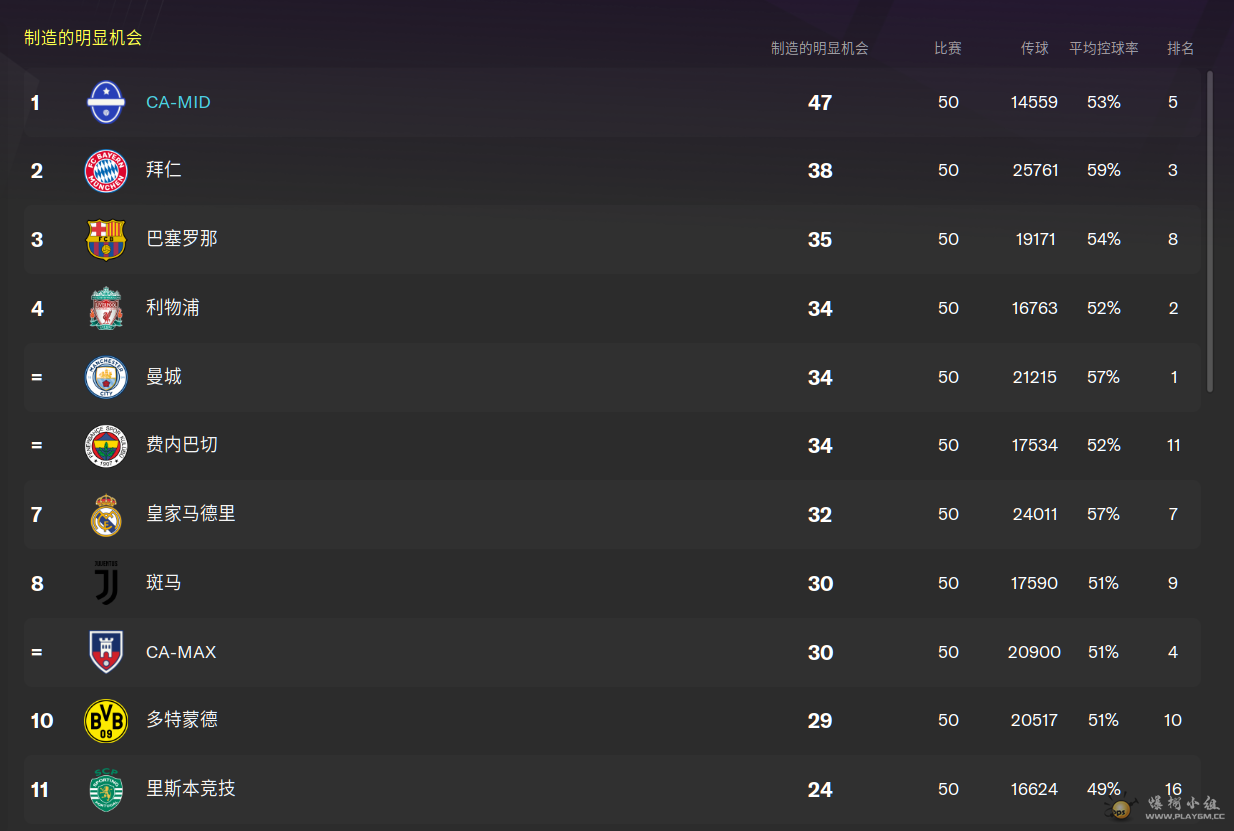
Task: Click the Liverpool club crest
Action: pyautogui.click(x=106, y=308)
